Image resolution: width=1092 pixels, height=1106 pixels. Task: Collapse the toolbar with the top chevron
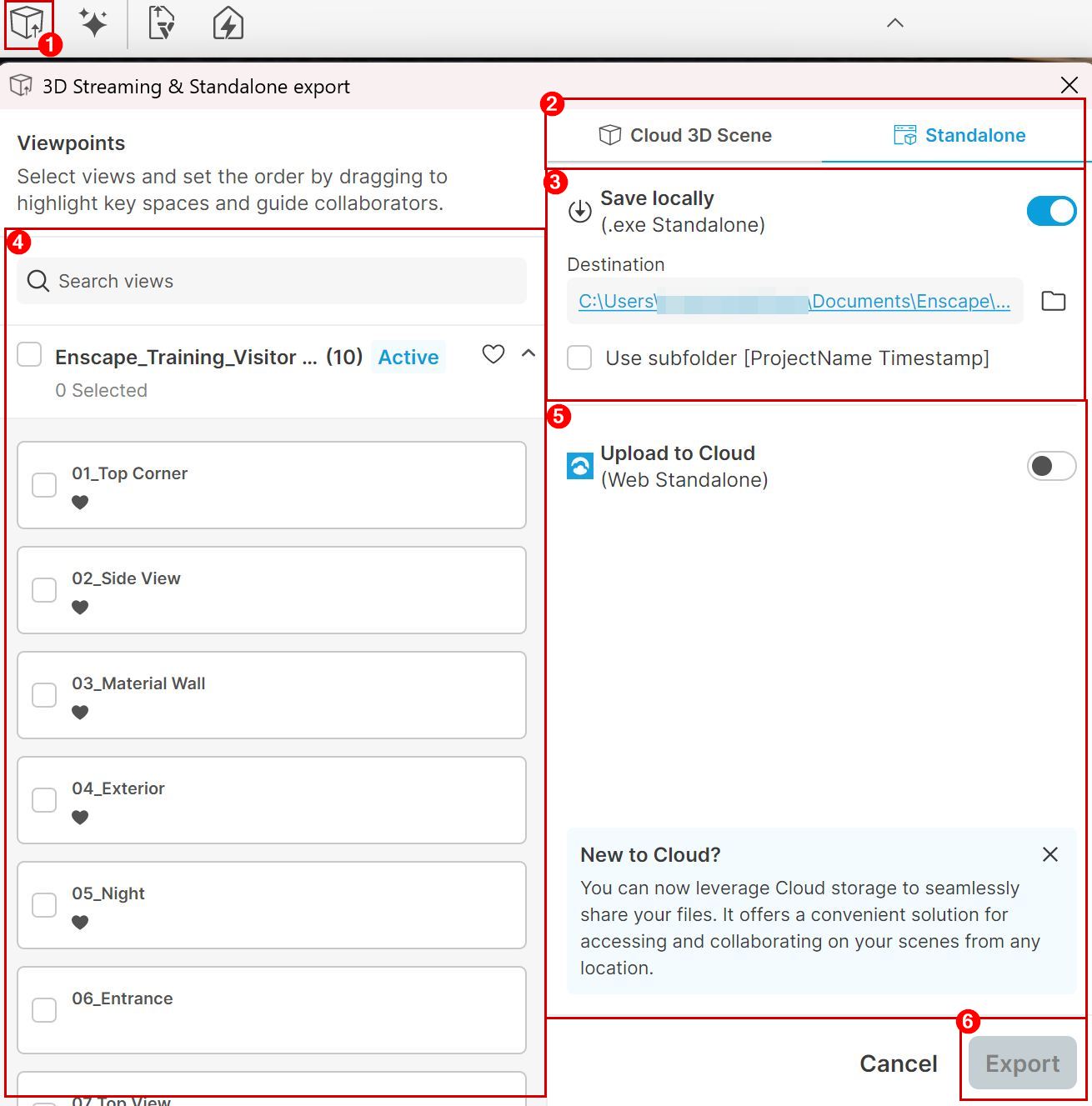895,23
